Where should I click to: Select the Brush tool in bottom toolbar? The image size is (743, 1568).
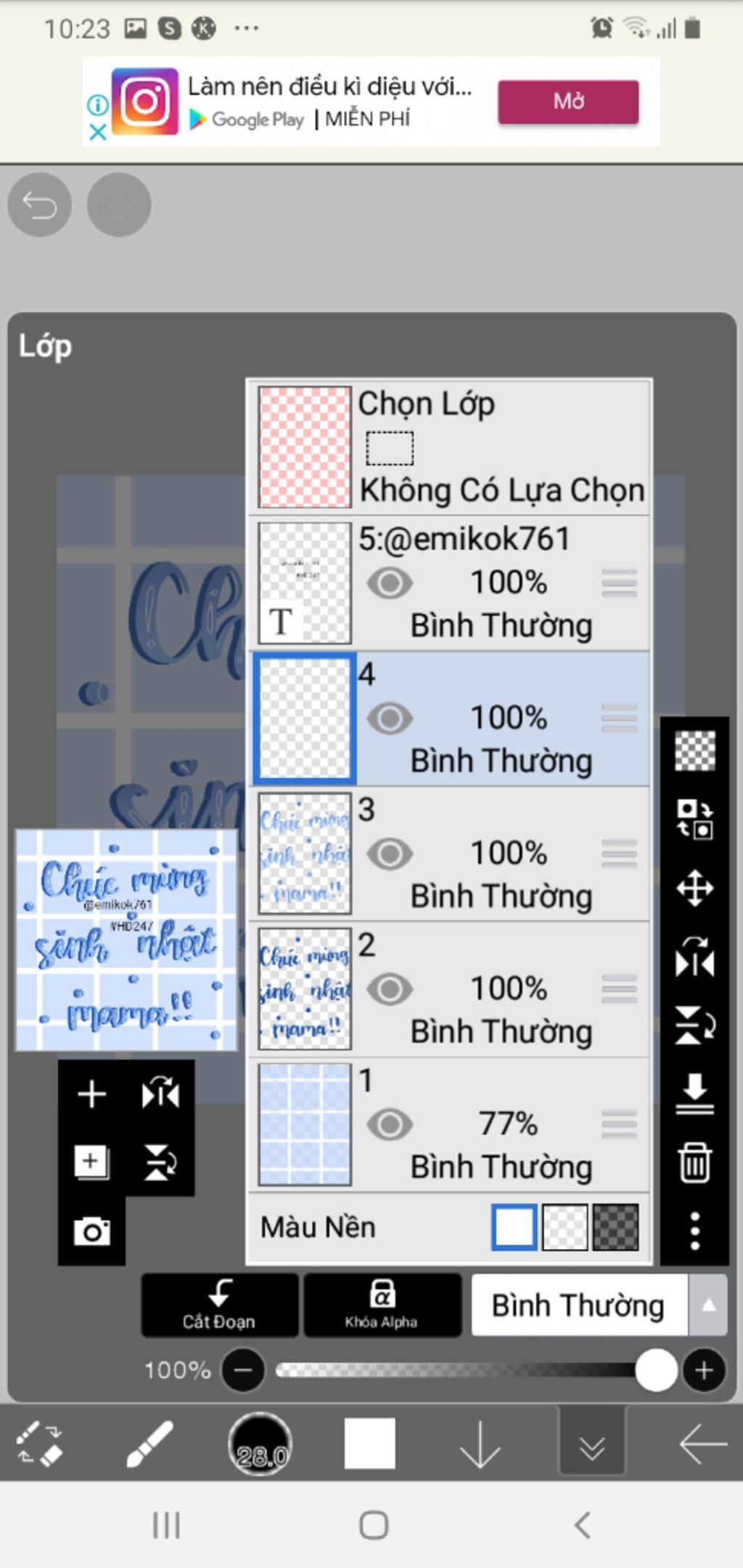tap(149, 1444)
